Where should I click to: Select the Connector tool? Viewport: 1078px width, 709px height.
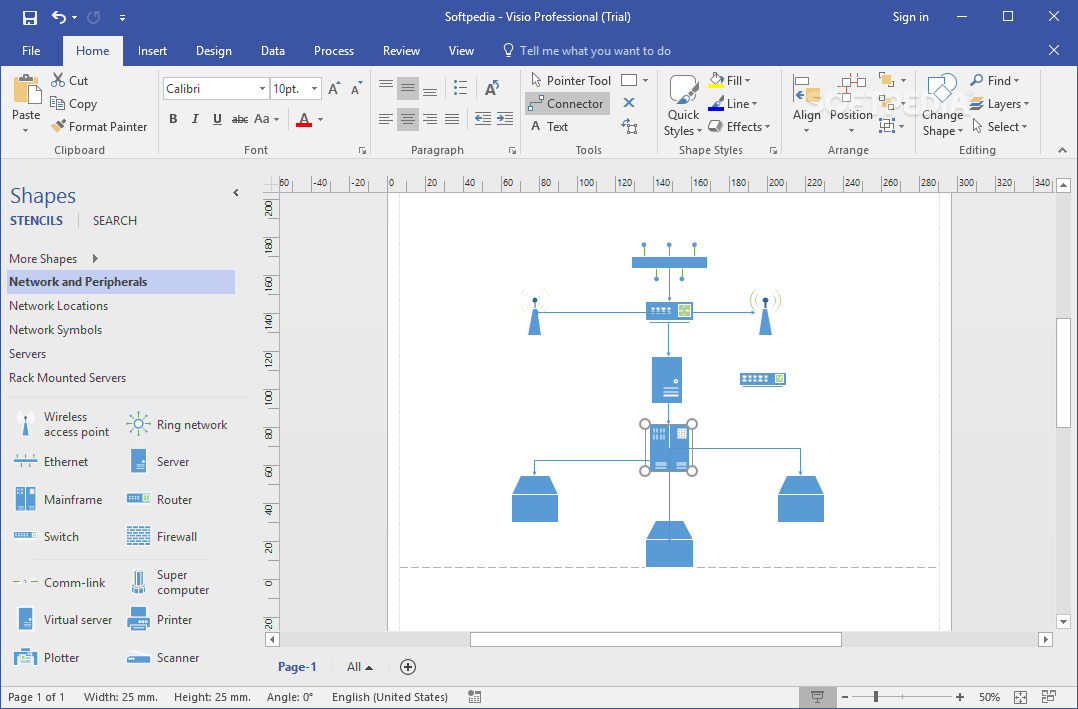[x=567, y=103]
